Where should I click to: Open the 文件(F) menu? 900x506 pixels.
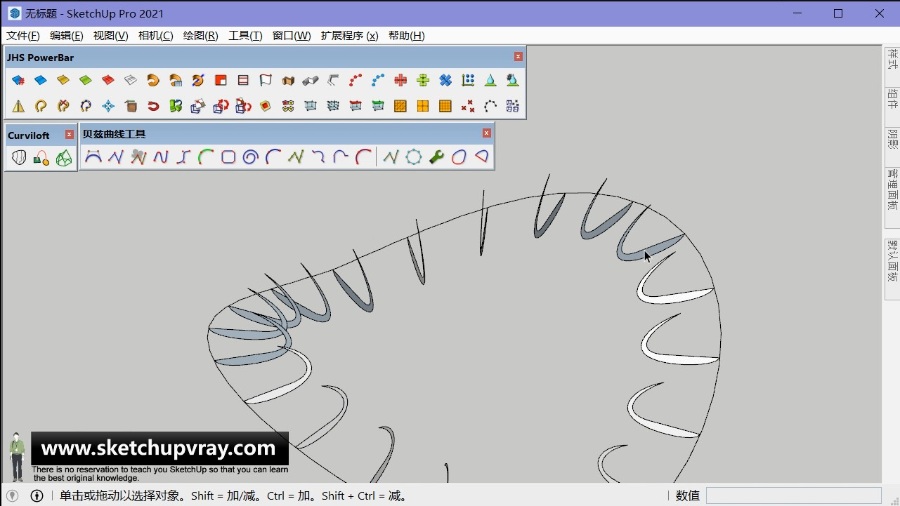[x=23, y=36]
